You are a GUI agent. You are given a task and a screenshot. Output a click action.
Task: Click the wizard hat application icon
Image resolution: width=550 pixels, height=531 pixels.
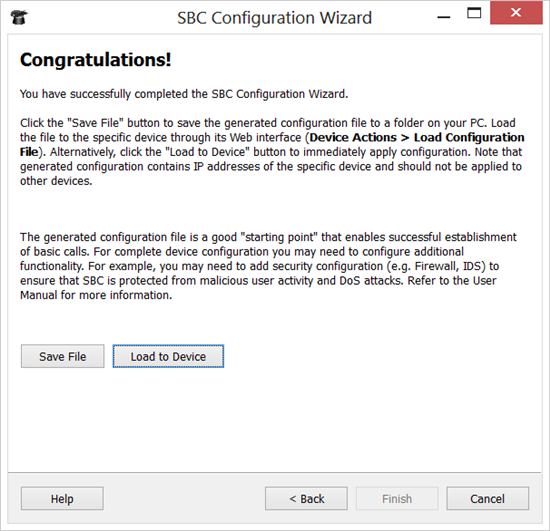pyautogui.click(x=19, y=17)
